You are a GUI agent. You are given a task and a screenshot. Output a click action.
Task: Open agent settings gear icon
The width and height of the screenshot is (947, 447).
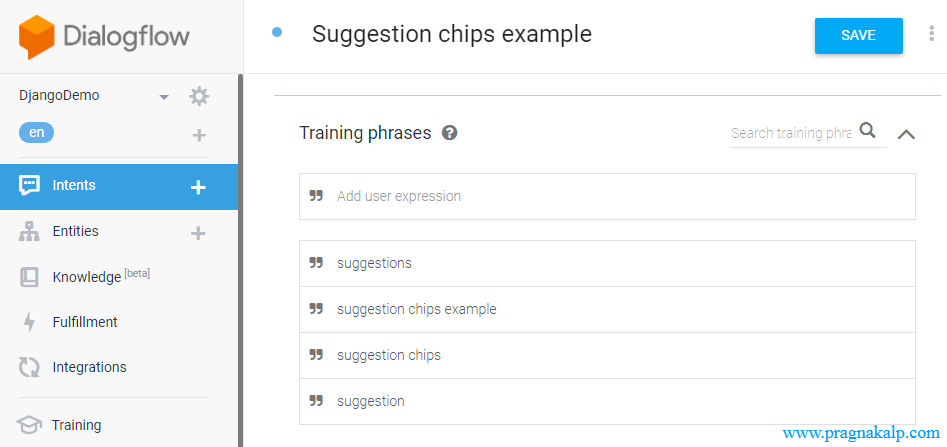click(x=199, y=97)
